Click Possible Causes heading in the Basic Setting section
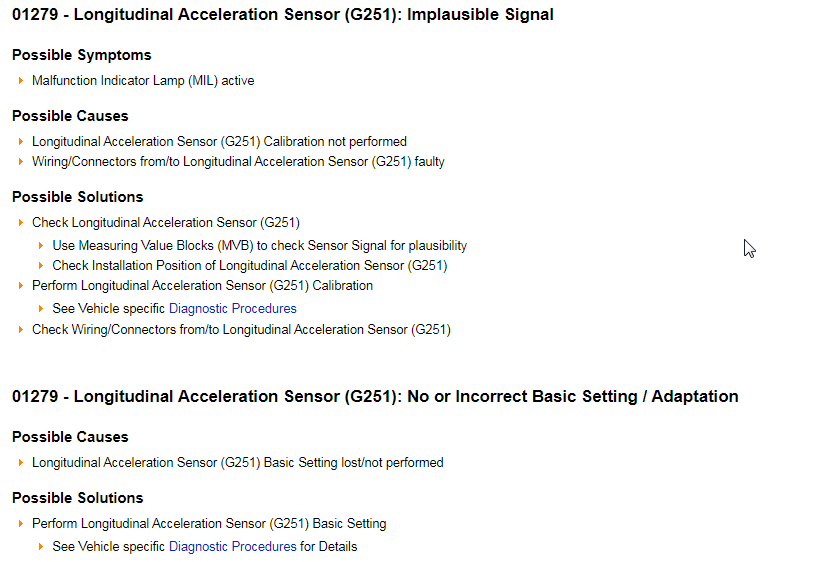Image resolution: width=832 pixels, height=562 pixels. [70, 437]
